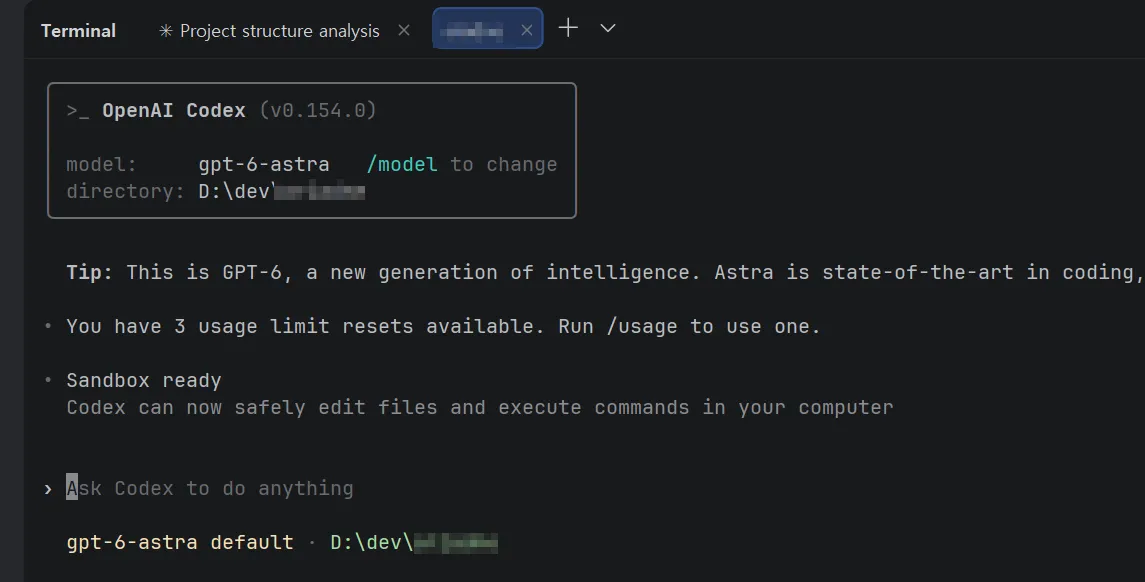Click the asterisk icon on Project structure tab
1145x582 pixels.
166,31
